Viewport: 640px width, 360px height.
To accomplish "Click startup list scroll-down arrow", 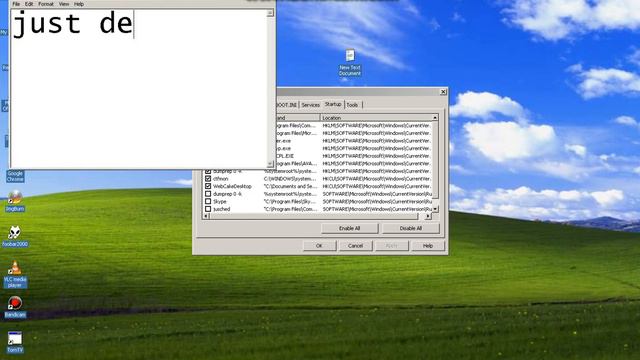I will coord(435,209).
